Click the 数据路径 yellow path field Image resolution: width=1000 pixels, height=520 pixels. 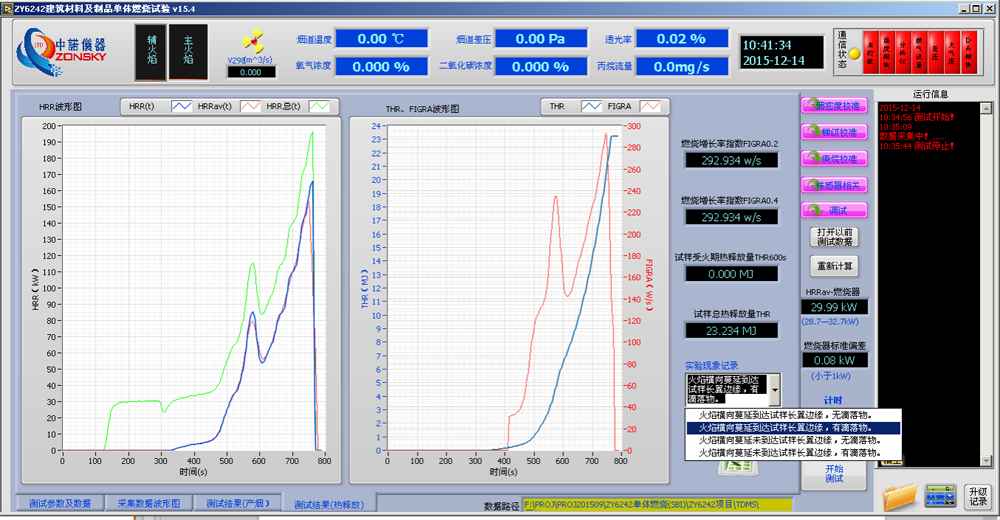click(x=657, y=505)
